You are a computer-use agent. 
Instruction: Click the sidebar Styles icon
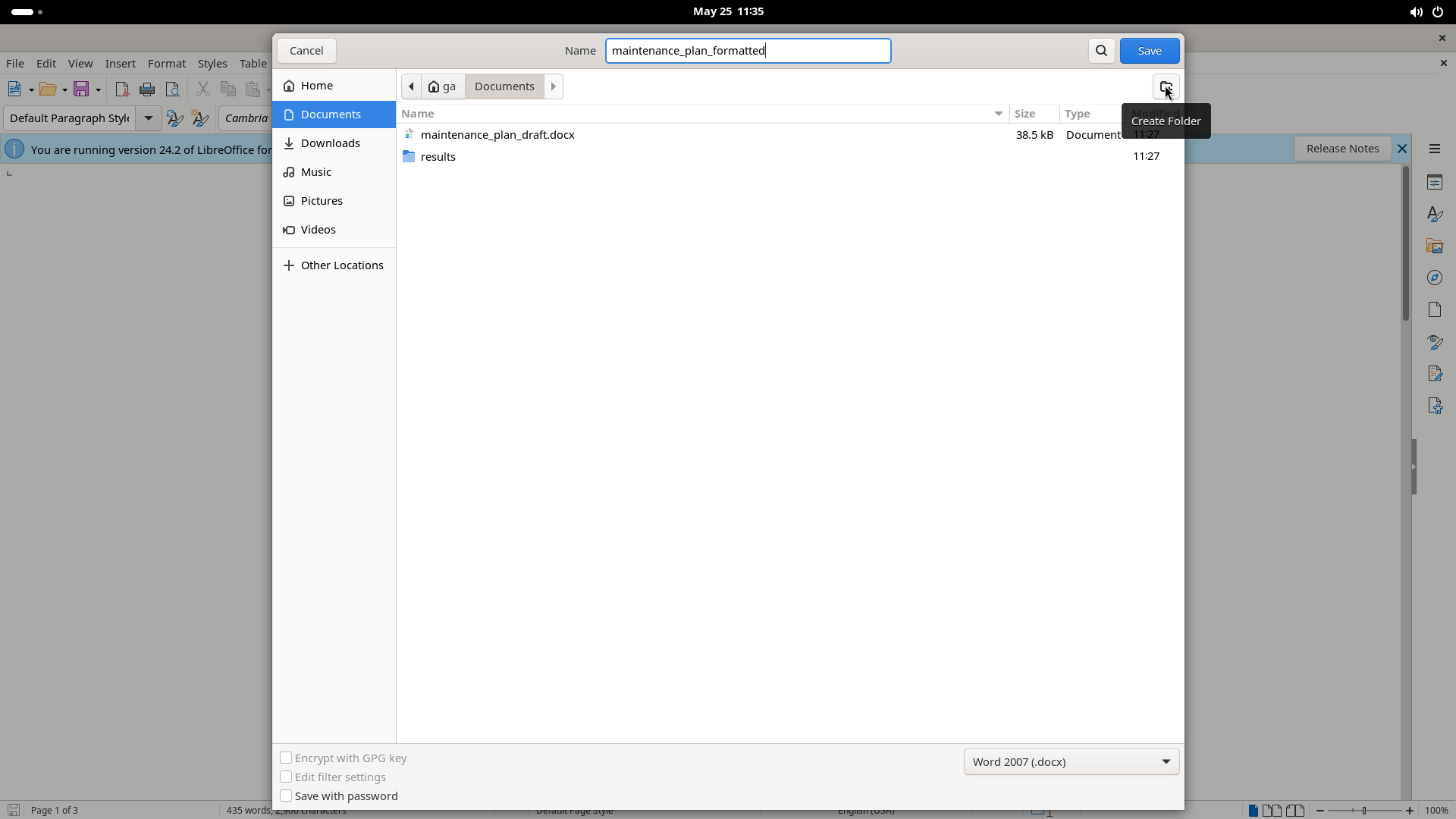pos(1434,214)
